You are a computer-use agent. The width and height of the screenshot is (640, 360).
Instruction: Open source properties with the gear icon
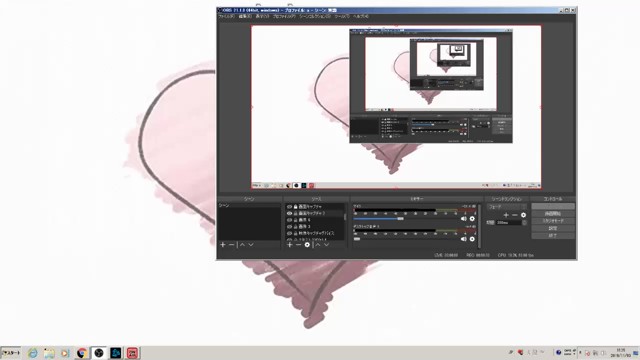click(x=307, y=244)
